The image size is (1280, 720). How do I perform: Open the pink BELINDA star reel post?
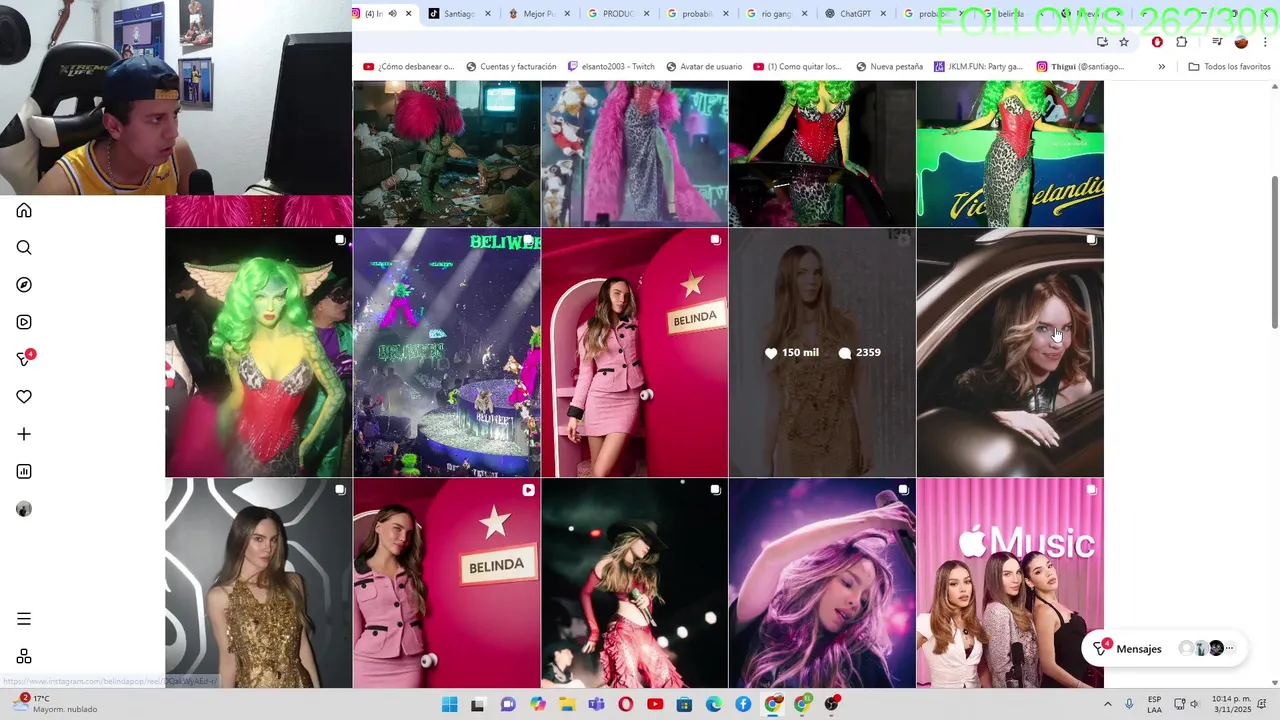(447, 583)
